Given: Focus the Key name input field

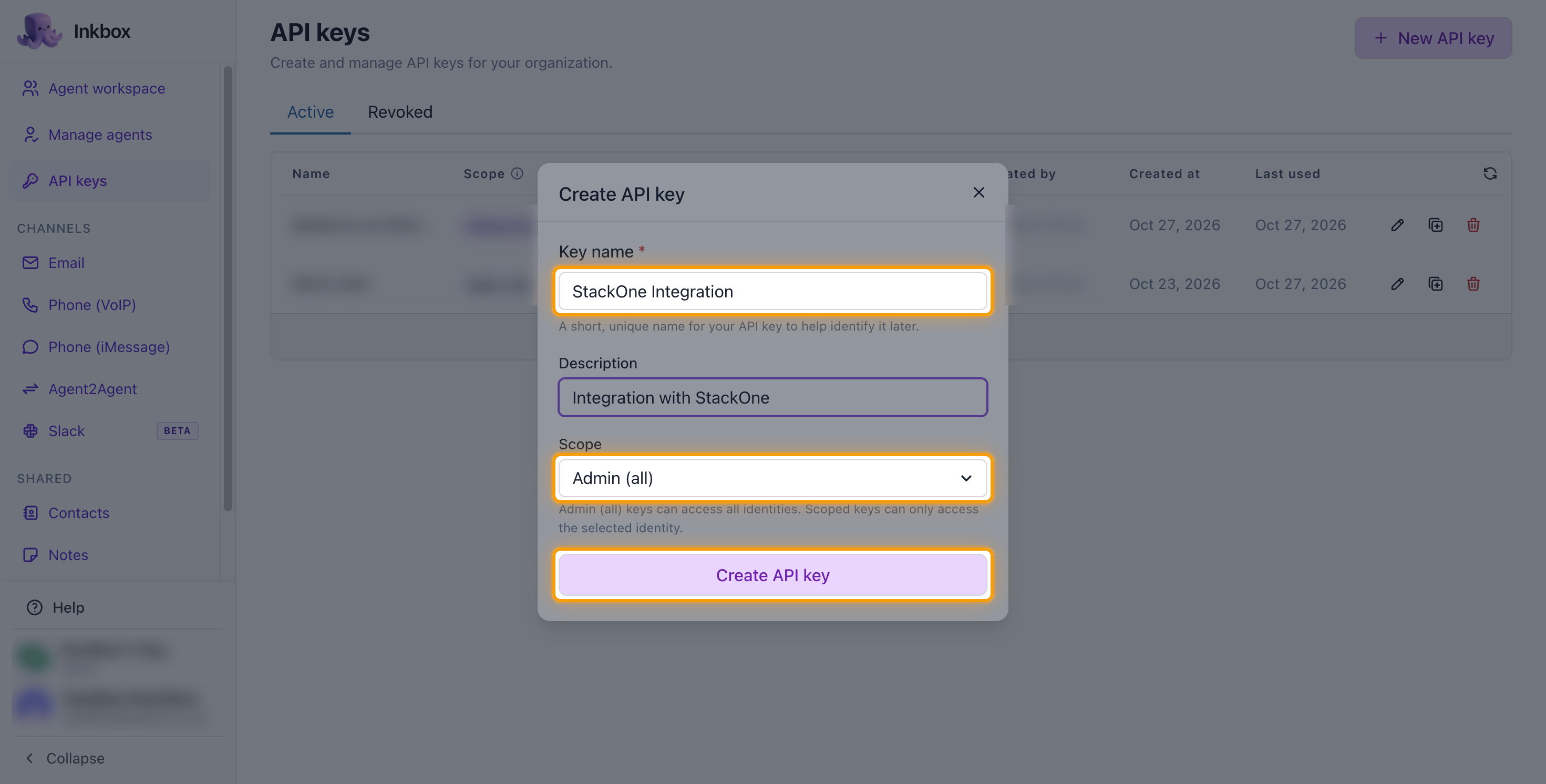Looking at the screenshot, I should click(772, 291).
